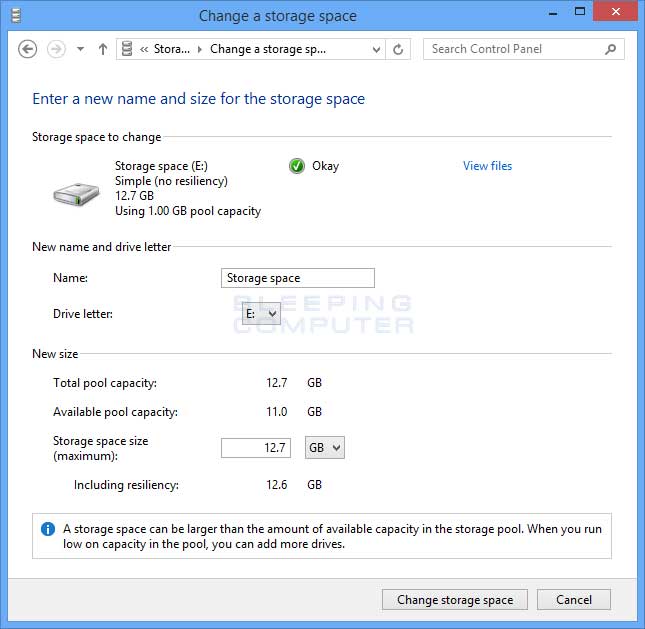Click the Available pool capacity value 11.0
The width and height of the screenshot is (645, 629).
276,412
